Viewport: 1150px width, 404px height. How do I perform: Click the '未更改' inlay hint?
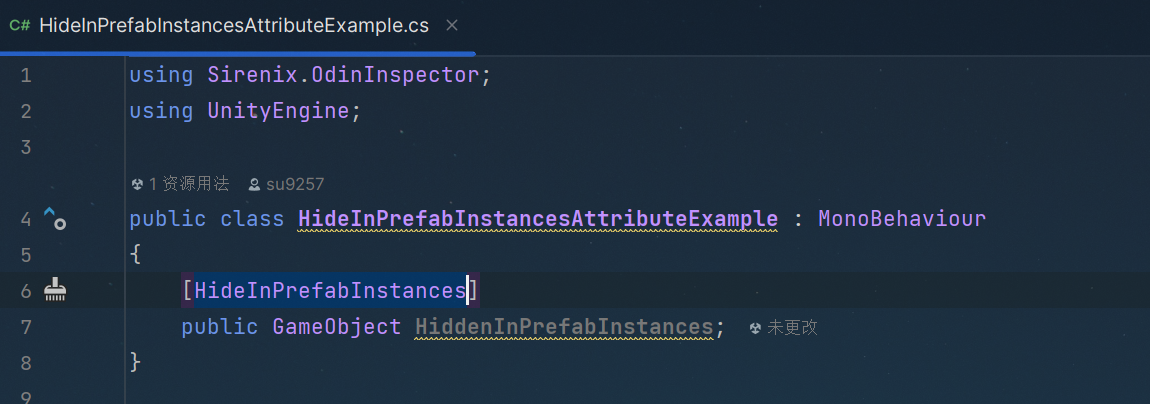[x=792, y=328]
